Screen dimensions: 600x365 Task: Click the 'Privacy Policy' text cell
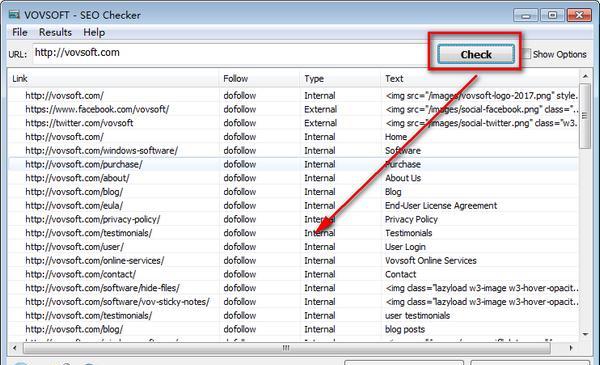(x=411, y=220)
